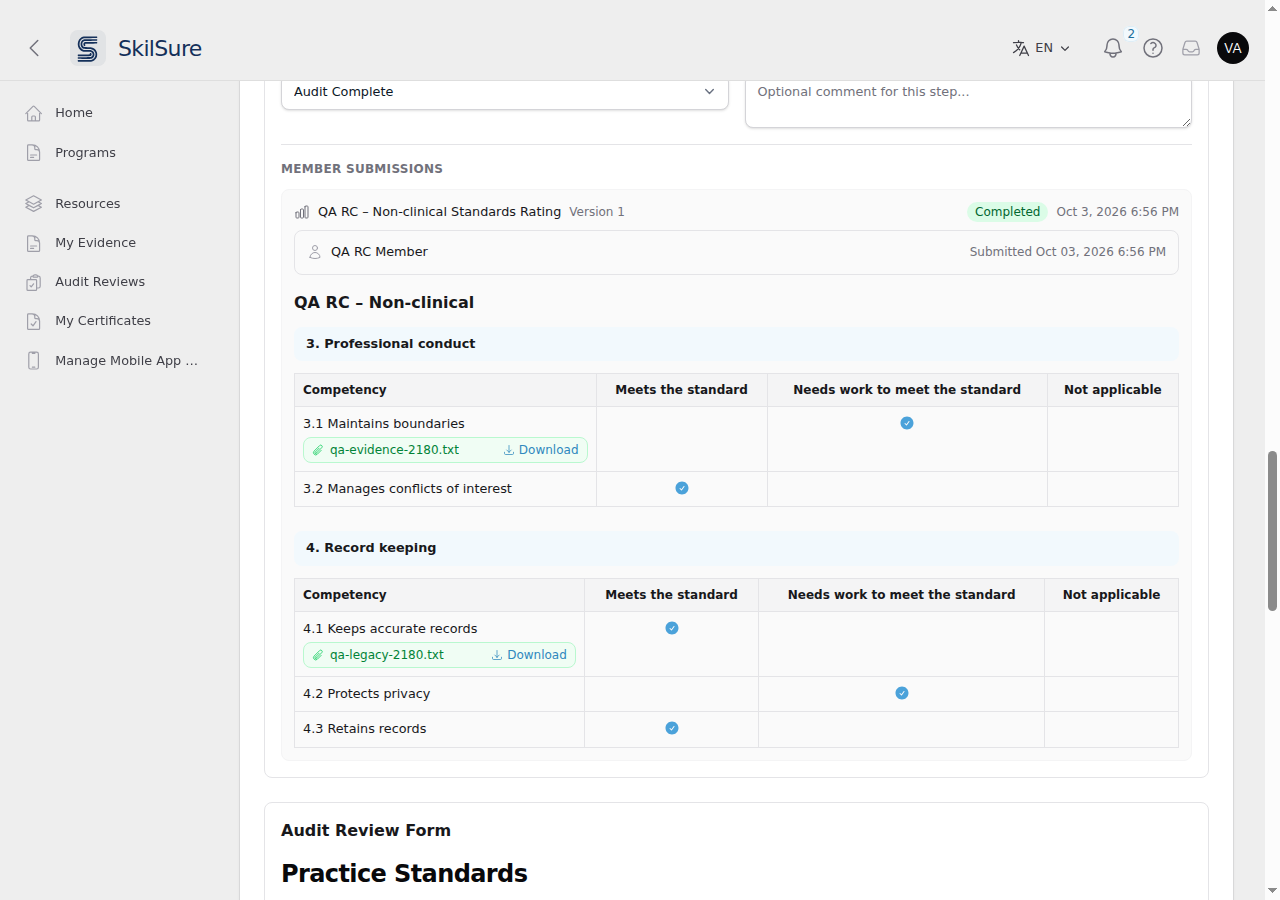This screenshot has height=900, width=1280.
Task: Open notifications bell
Action: click(1113, 48)
